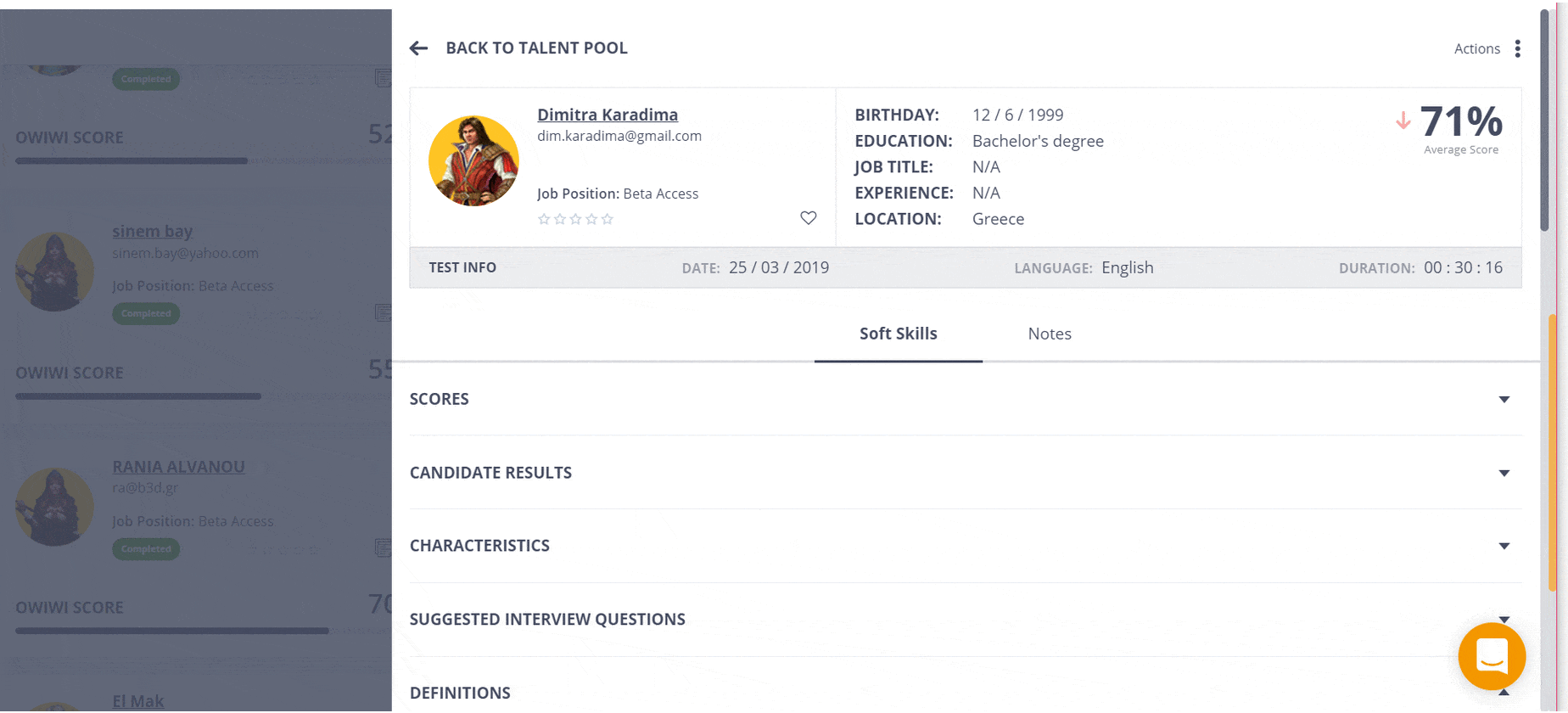
Task: Click Job Position: Beta Access for Dimitra
Action: pyautogui.click(x=618, y=194)
